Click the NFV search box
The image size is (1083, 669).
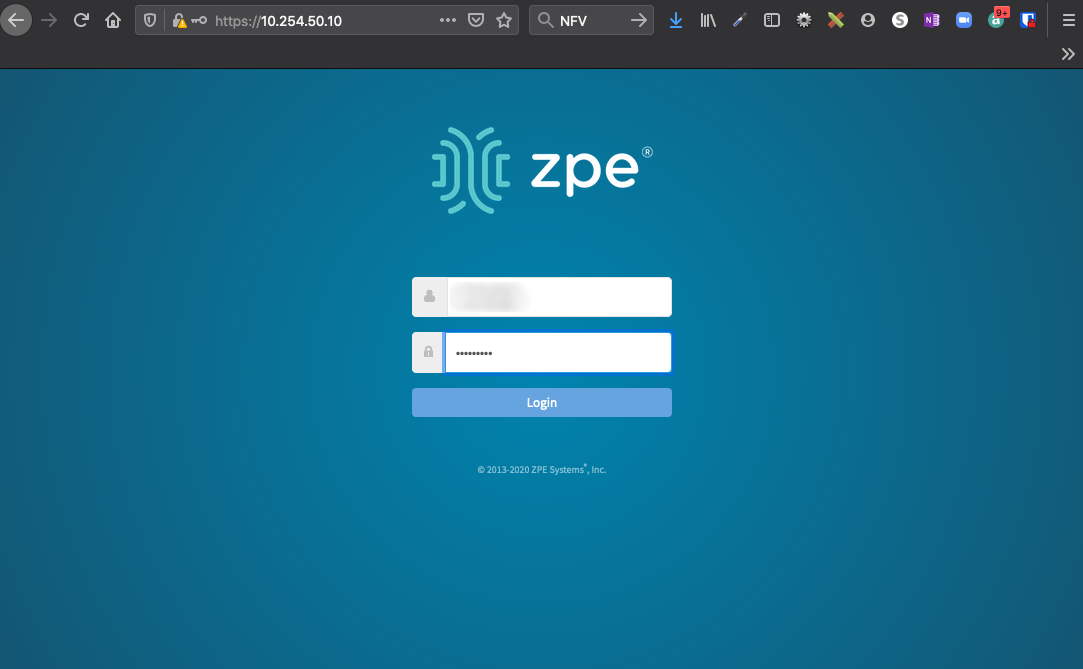(593, 21)
